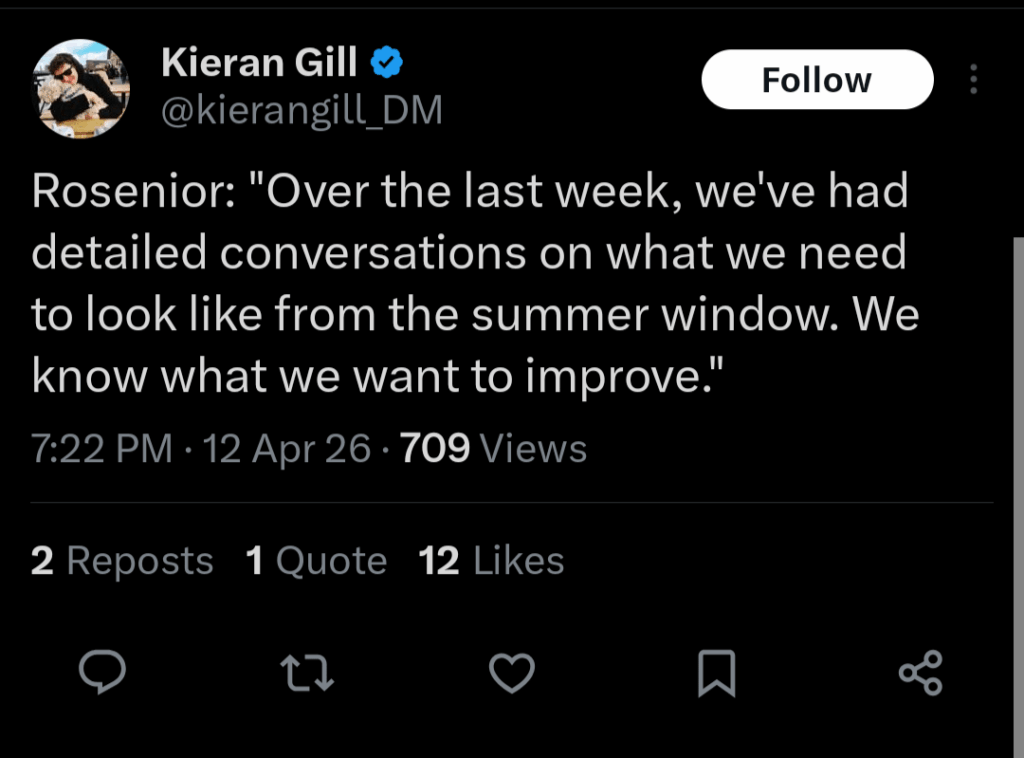View the 12 Likes list

(x=491, y=561)
